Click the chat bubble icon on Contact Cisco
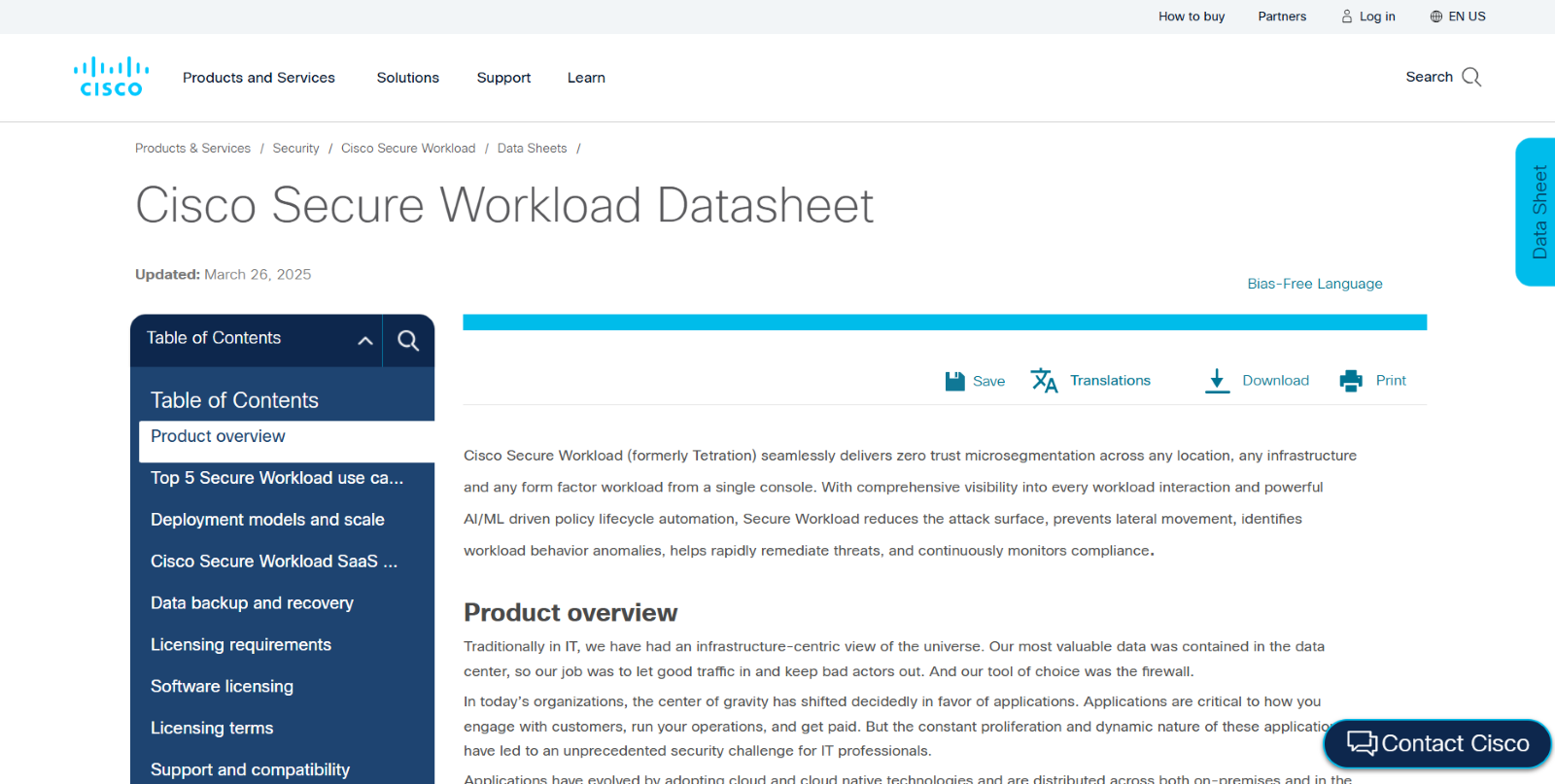The image size is (1555, 784). click(x=1362, y=743)
